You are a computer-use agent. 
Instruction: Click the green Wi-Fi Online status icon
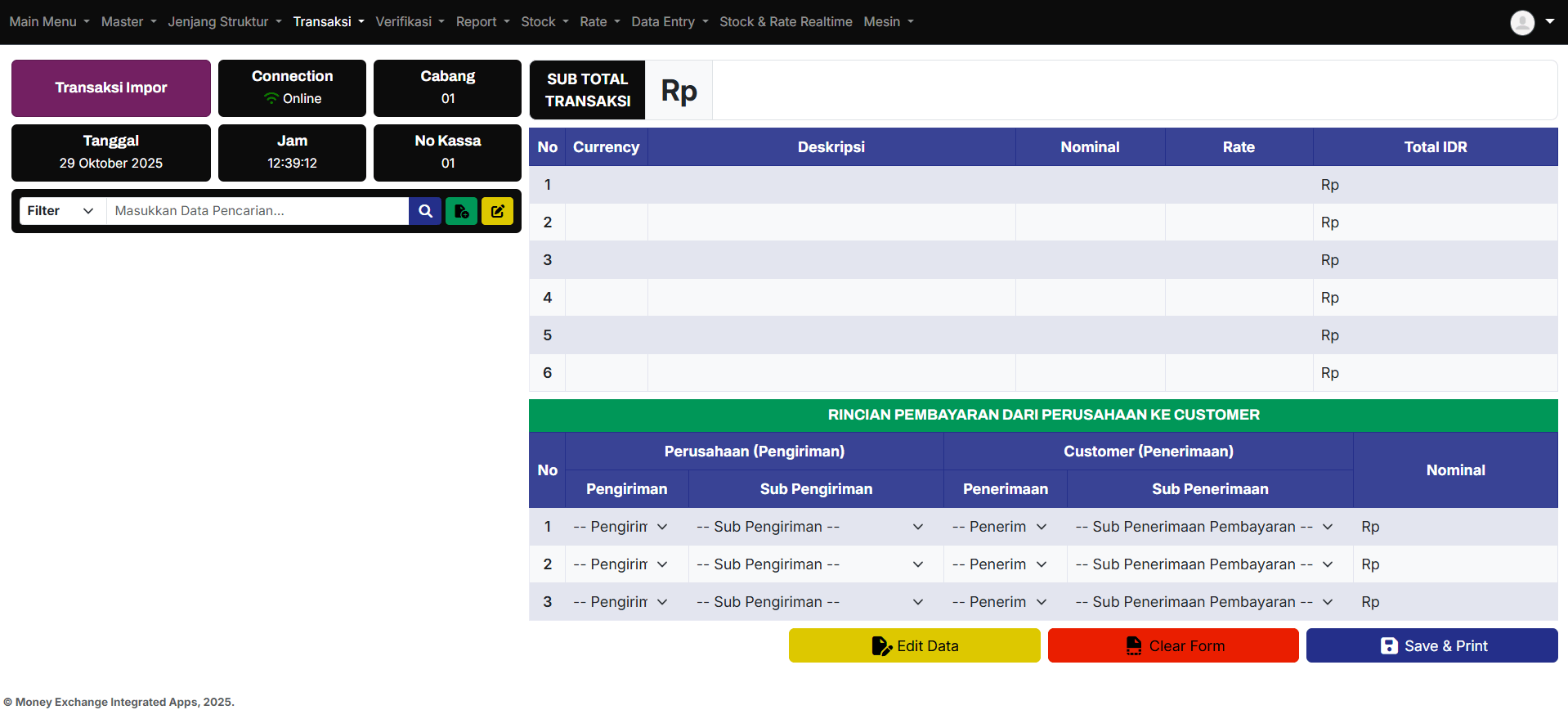271,99
